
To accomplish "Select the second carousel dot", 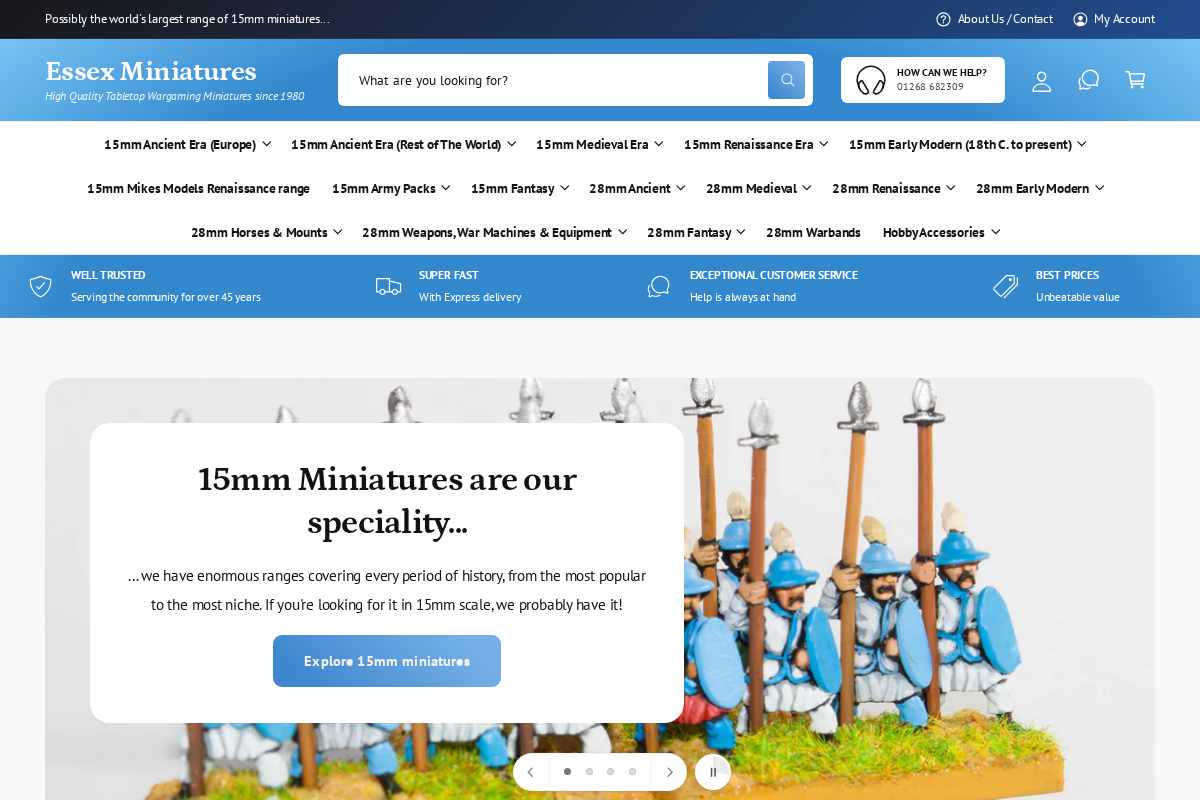I will pos(589,771).
